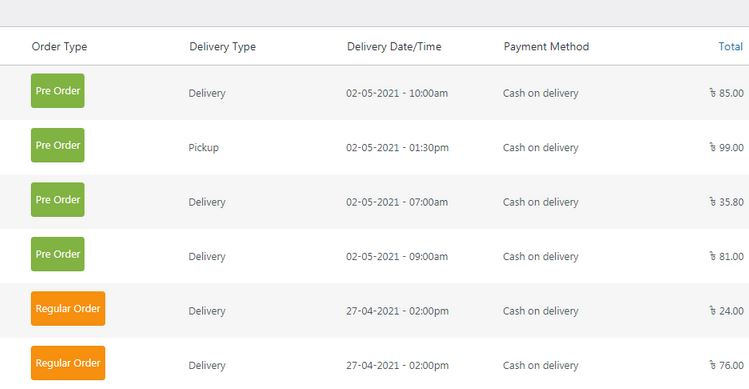The width and height of the screenshot is (749, 389).
Task: Select the Pickup delivery type cell
Action: point(203,148)
